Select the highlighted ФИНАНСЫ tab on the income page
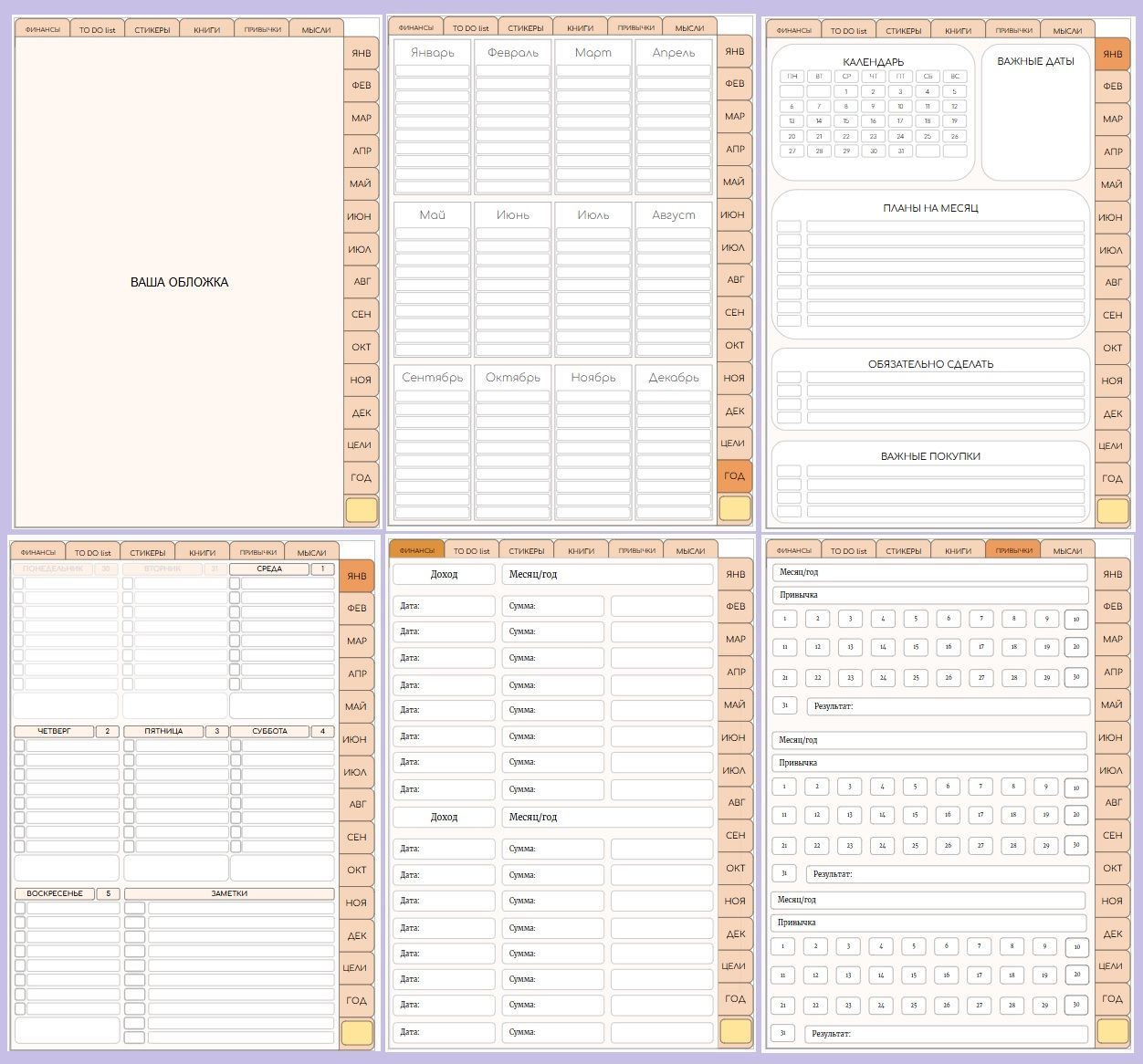This screenshot has width=1143, height=1064. point(416,550)
